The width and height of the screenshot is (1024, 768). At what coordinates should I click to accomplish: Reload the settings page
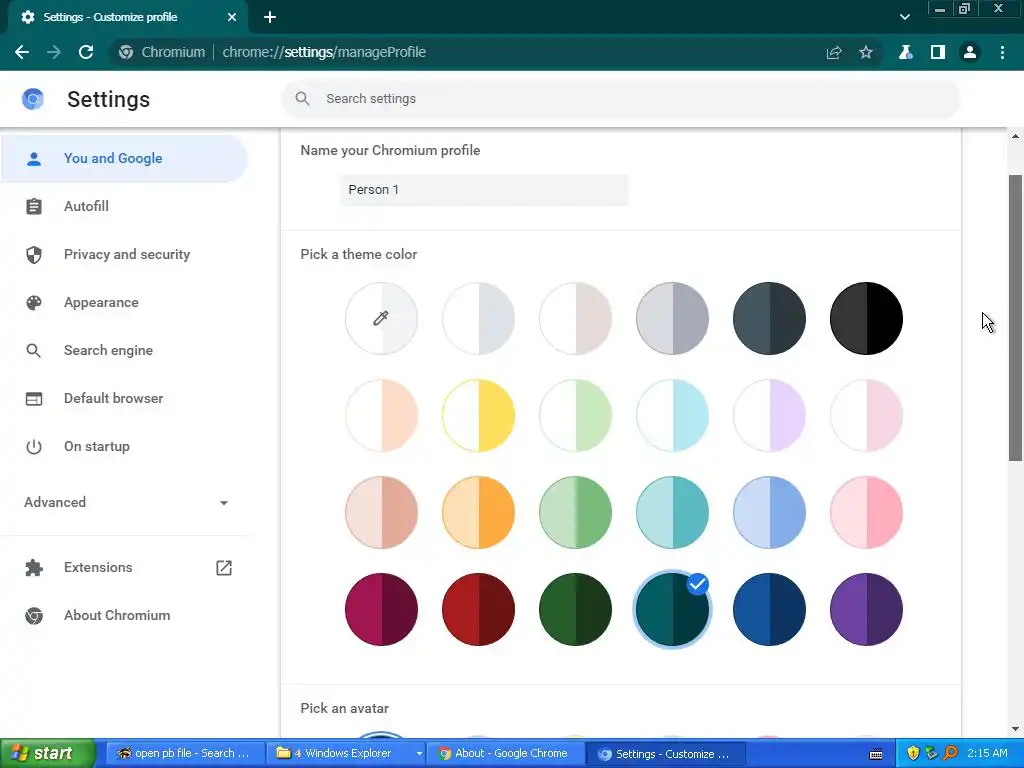(x=86, y=52)
